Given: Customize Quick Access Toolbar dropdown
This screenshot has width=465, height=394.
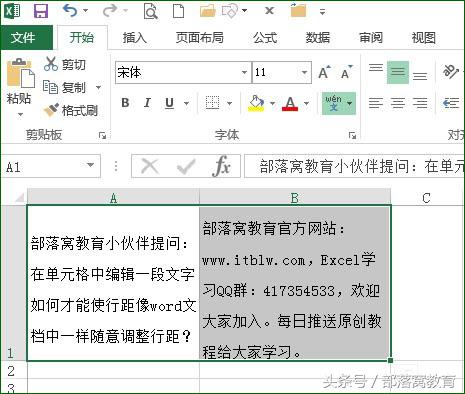Looking at the screenshot, I should (322, 12).
